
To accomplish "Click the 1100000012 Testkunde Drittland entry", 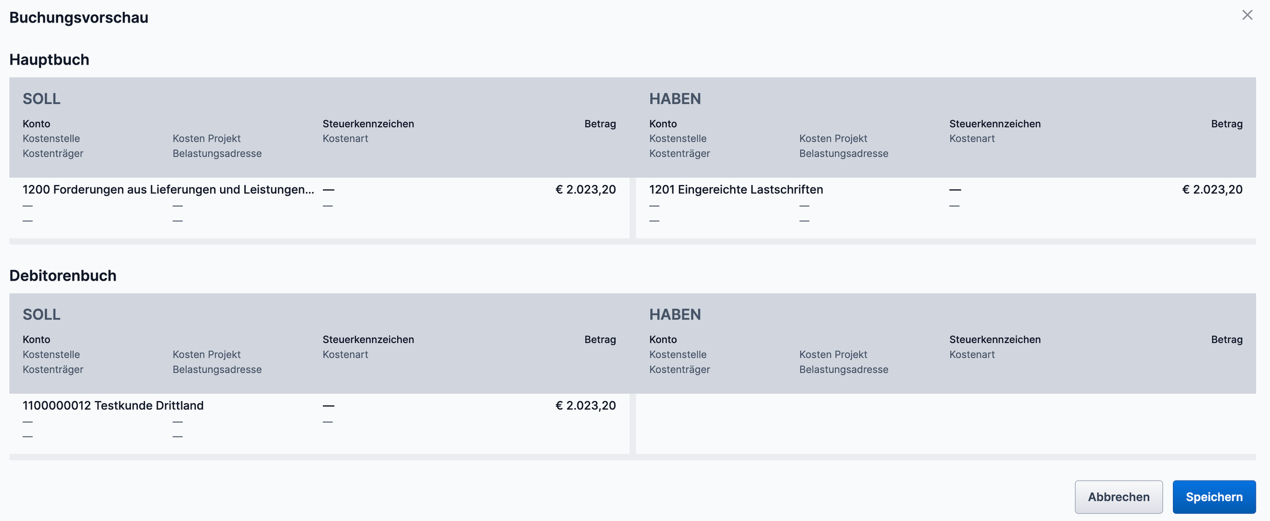I will (x=113, y=405).
